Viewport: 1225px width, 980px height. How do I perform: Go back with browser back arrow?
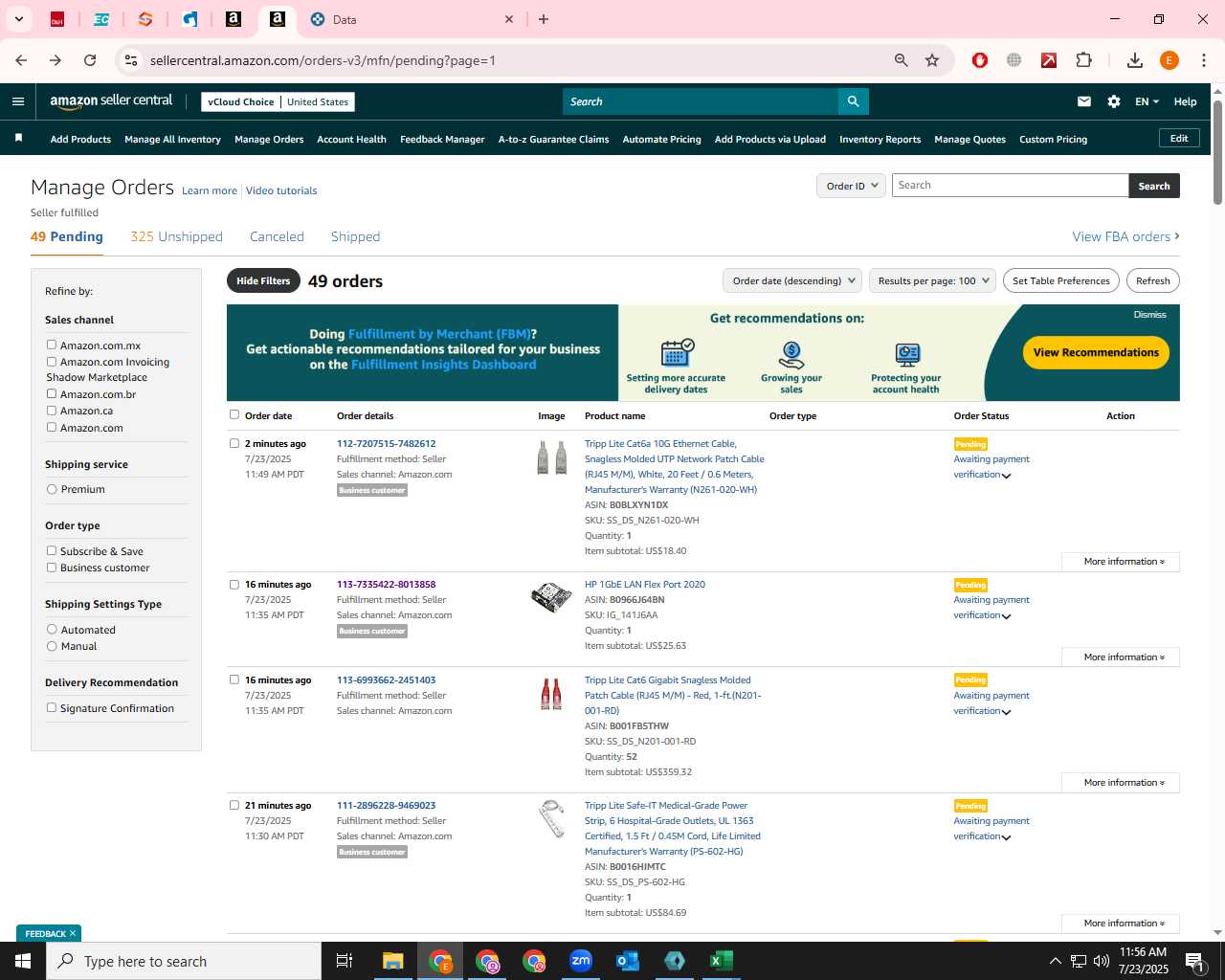pos(21,60)
